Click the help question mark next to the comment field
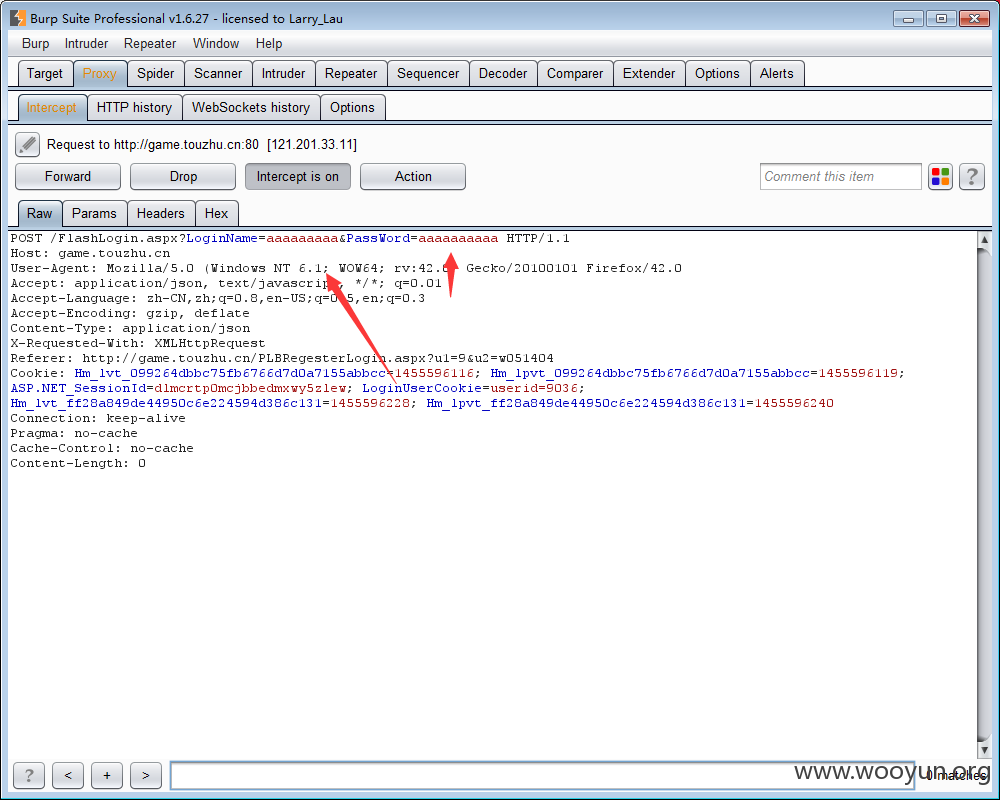 (x=972, y=177)
